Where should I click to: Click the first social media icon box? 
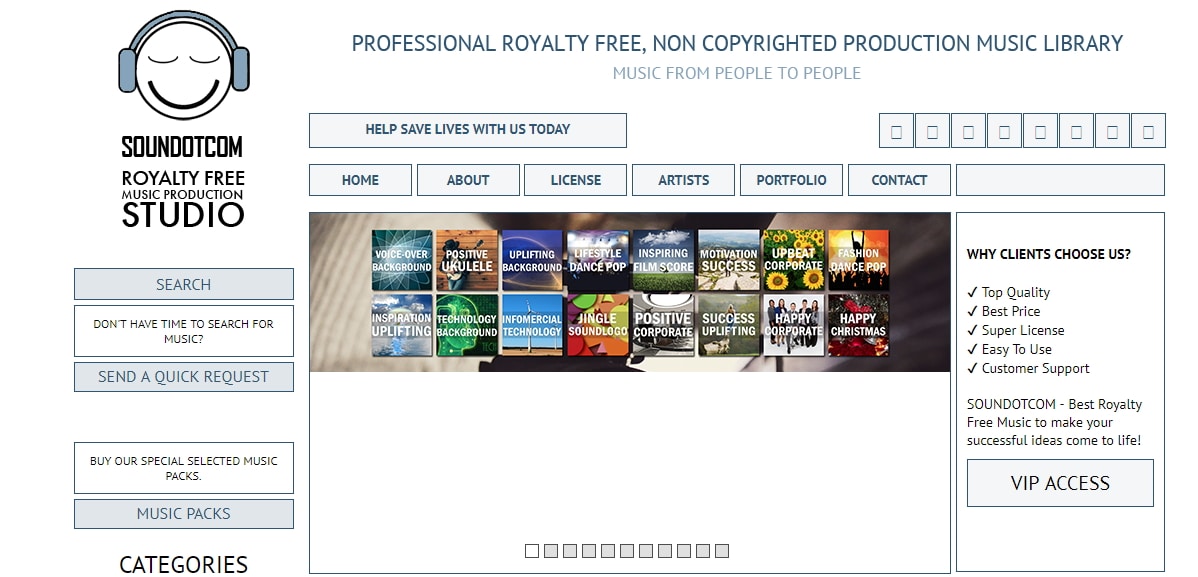pyautogui.click(x=896, y=131)
